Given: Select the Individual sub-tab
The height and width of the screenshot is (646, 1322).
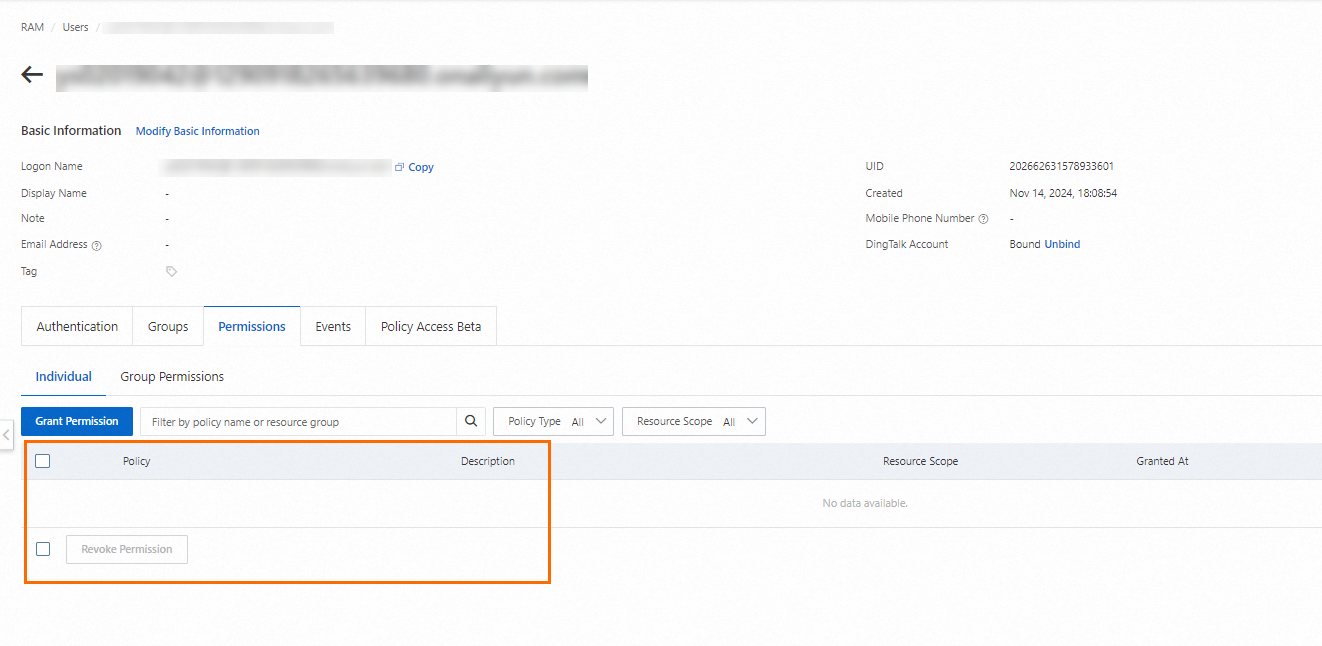Looking at the screenshot, I should [x=63, y=377].
